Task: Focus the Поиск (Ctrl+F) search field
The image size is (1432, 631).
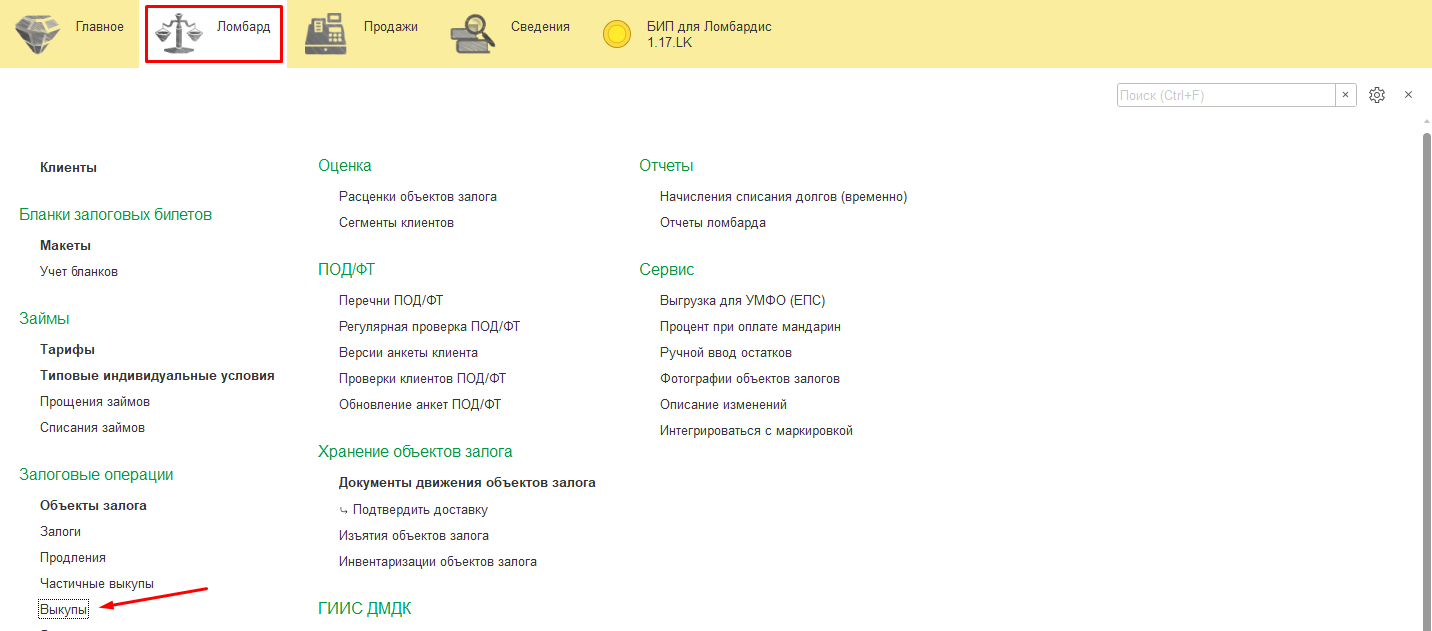Action: (x=1226, y=95)
